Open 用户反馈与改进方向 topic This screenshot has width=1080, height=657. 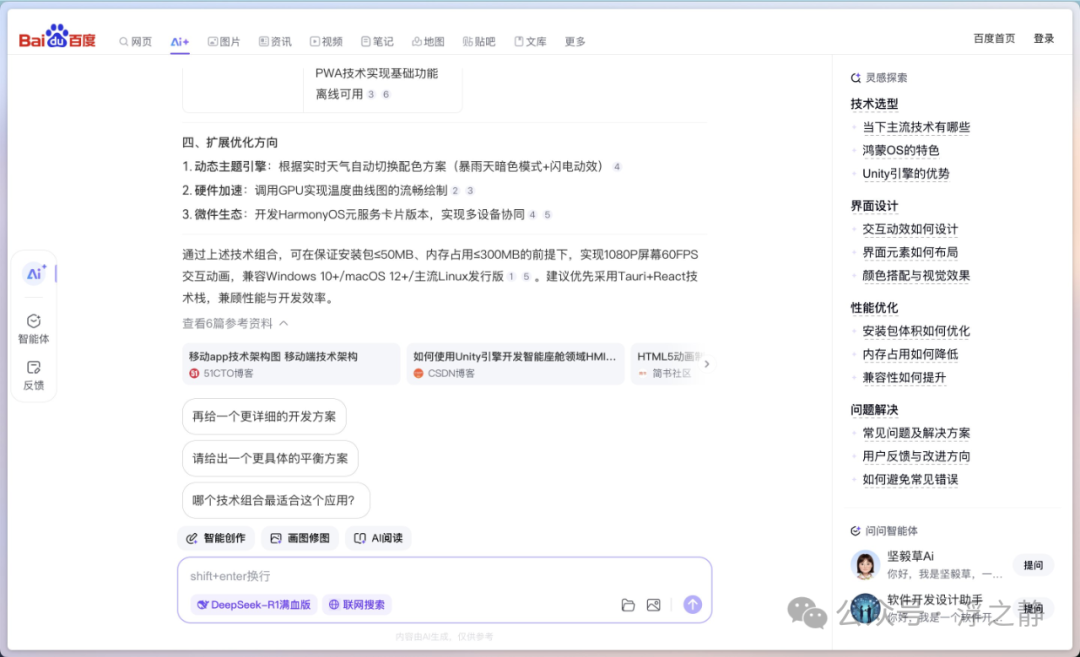click(x=916, y=456)
